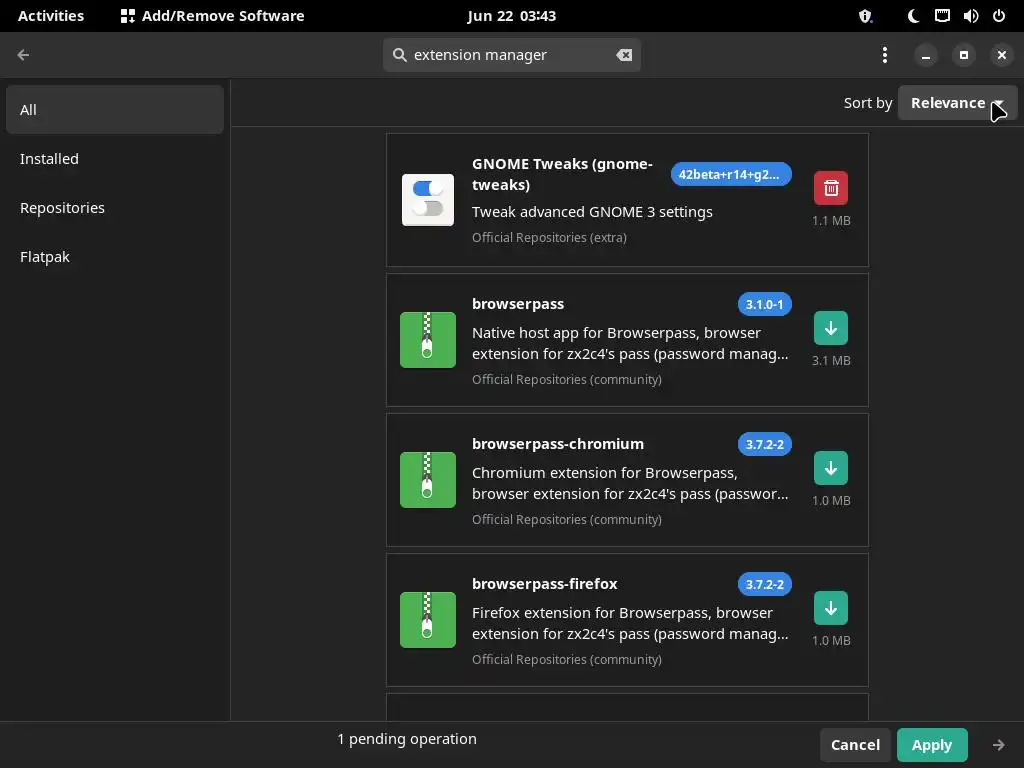Click the GNOME Tweaks app icon
This screenshot has width=1024, height=768.
point(428,200)
